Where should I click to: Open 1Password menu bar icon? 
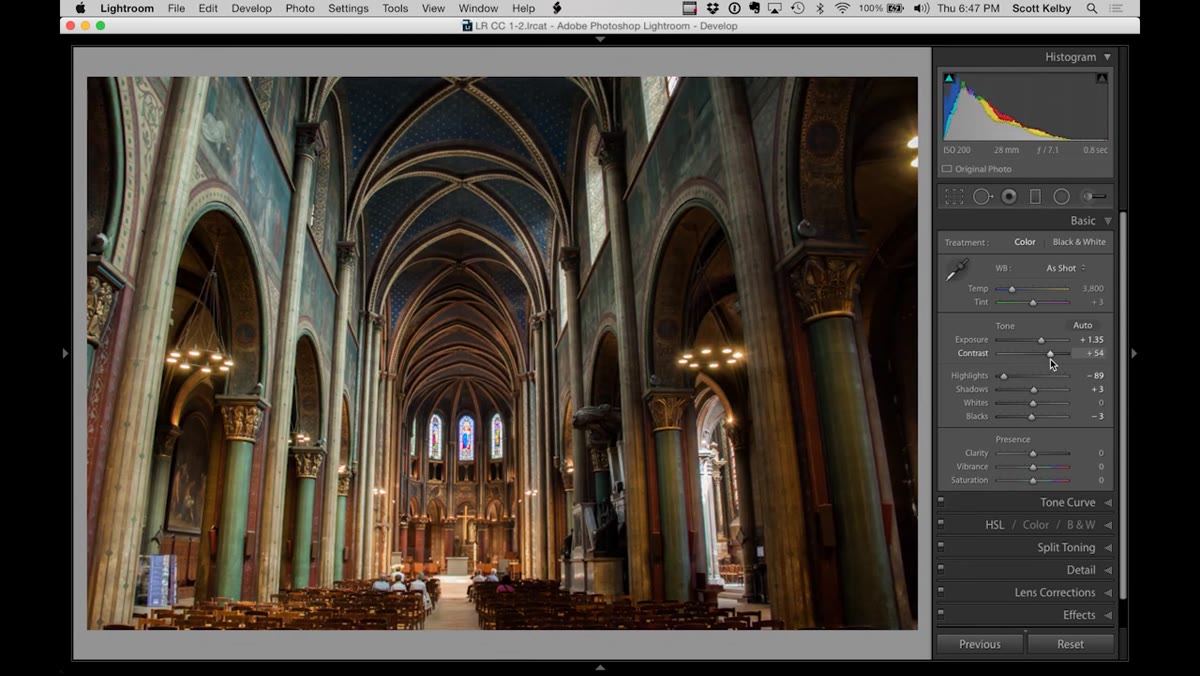[x=734, y=8]
